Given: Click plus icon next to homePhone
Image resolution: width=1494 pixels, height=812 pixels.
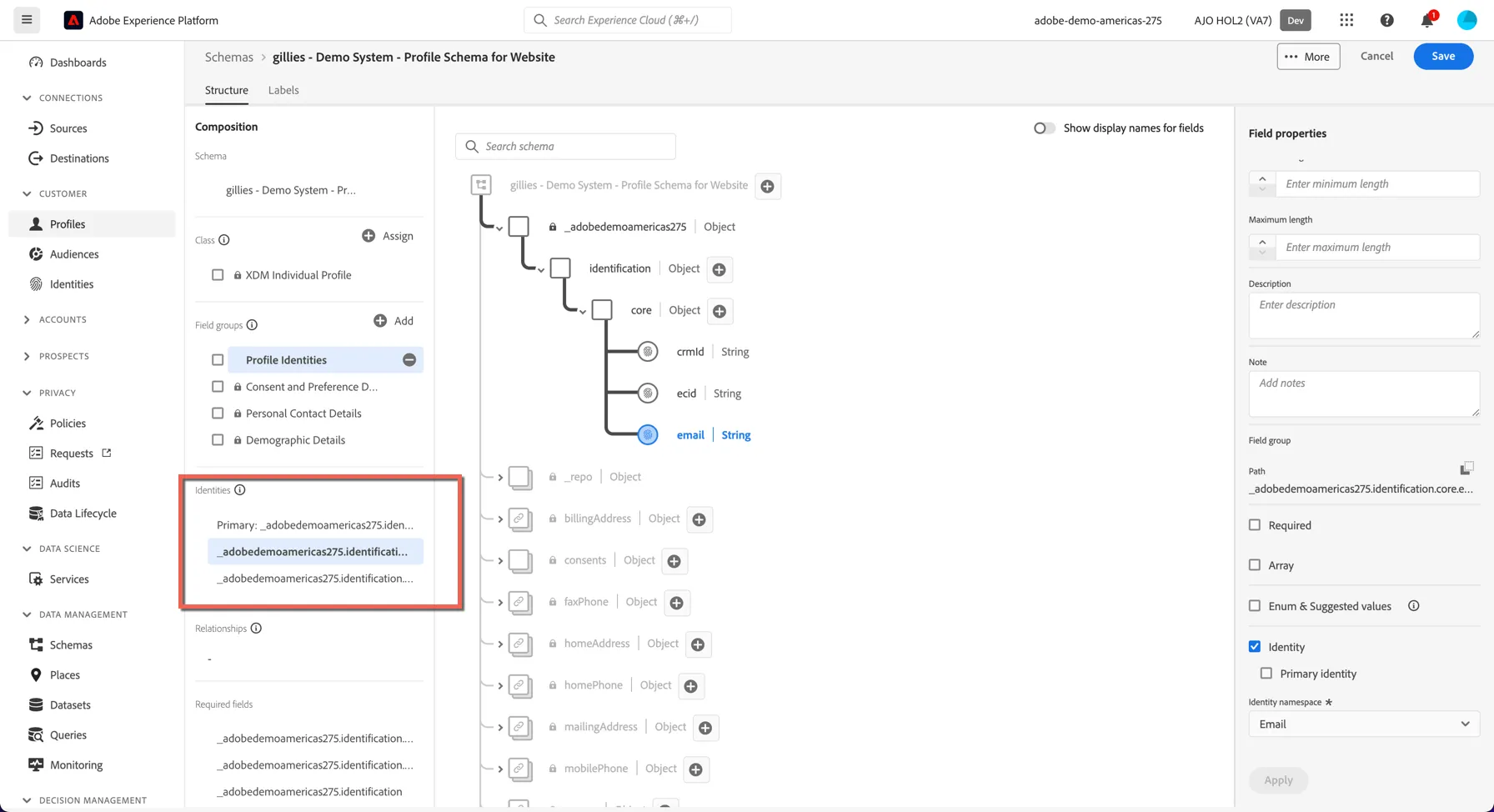Looking at the screenshot, I should pos(690,686).
